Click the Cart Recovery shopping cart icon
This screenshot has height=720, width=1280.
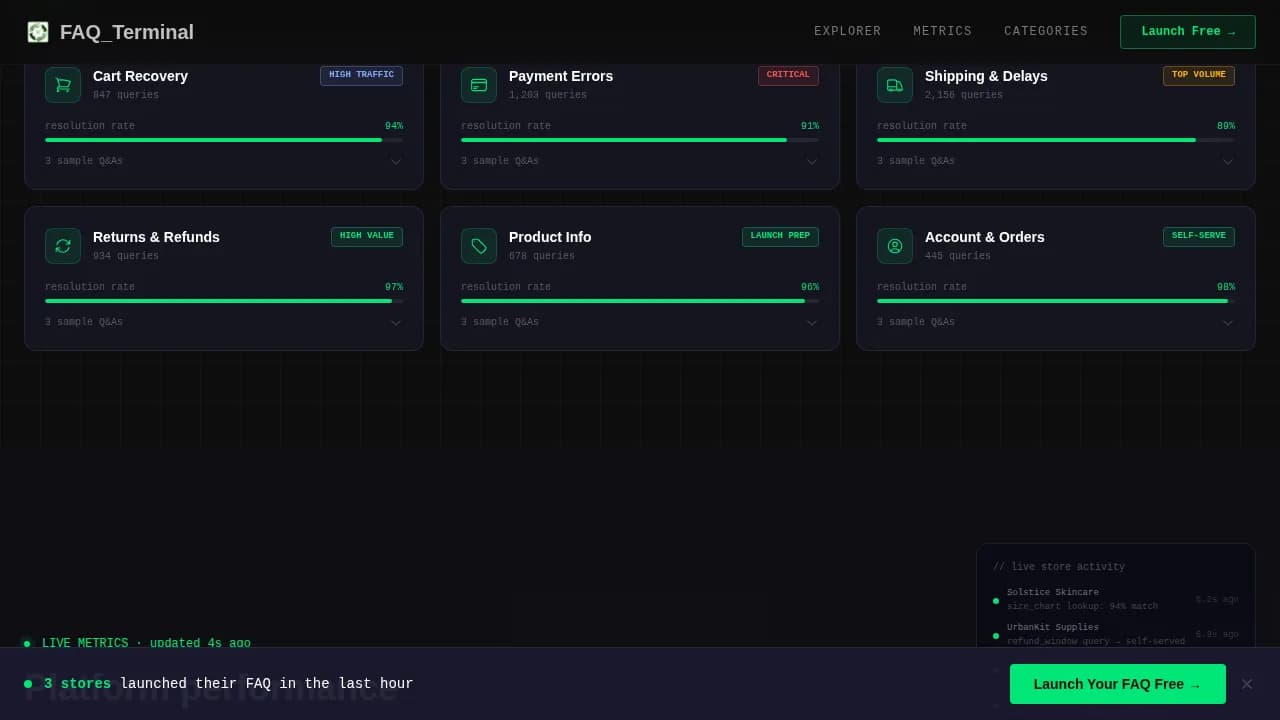click(63, 85)
